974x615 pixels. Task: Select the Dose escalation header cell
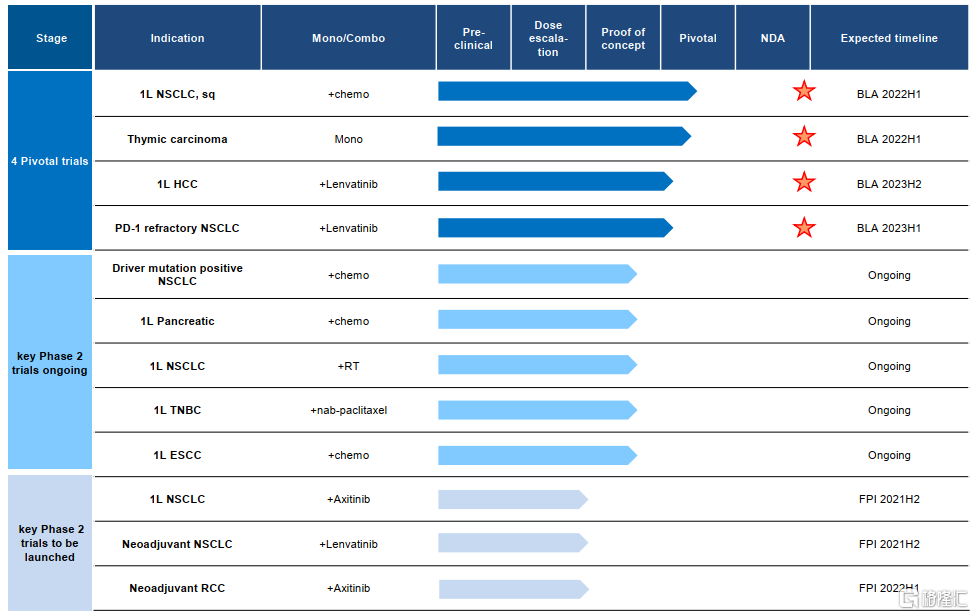click(x=548, y=38)
